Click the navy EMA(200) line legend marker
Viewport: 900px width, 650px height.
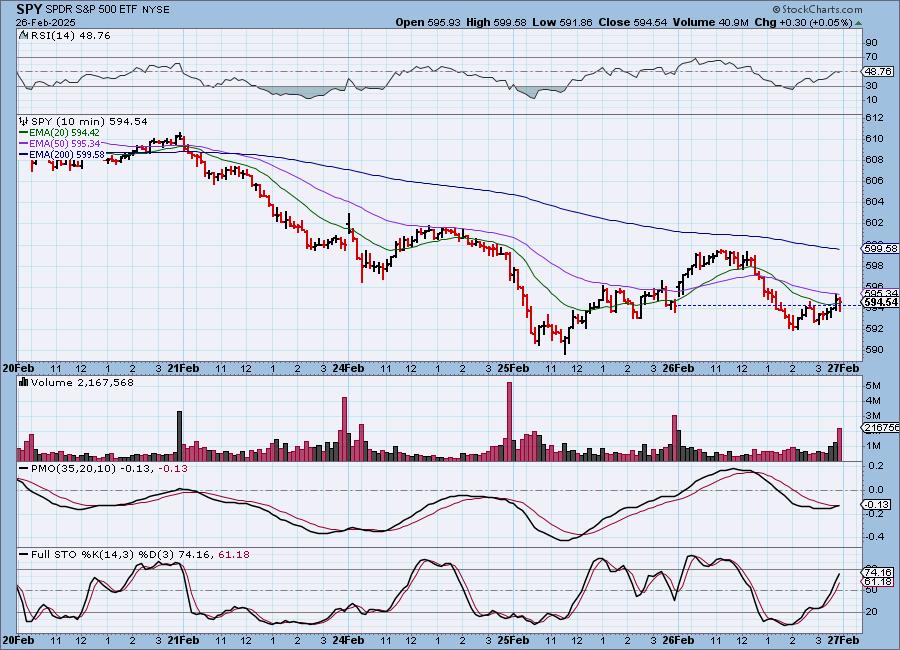point(24,154)
